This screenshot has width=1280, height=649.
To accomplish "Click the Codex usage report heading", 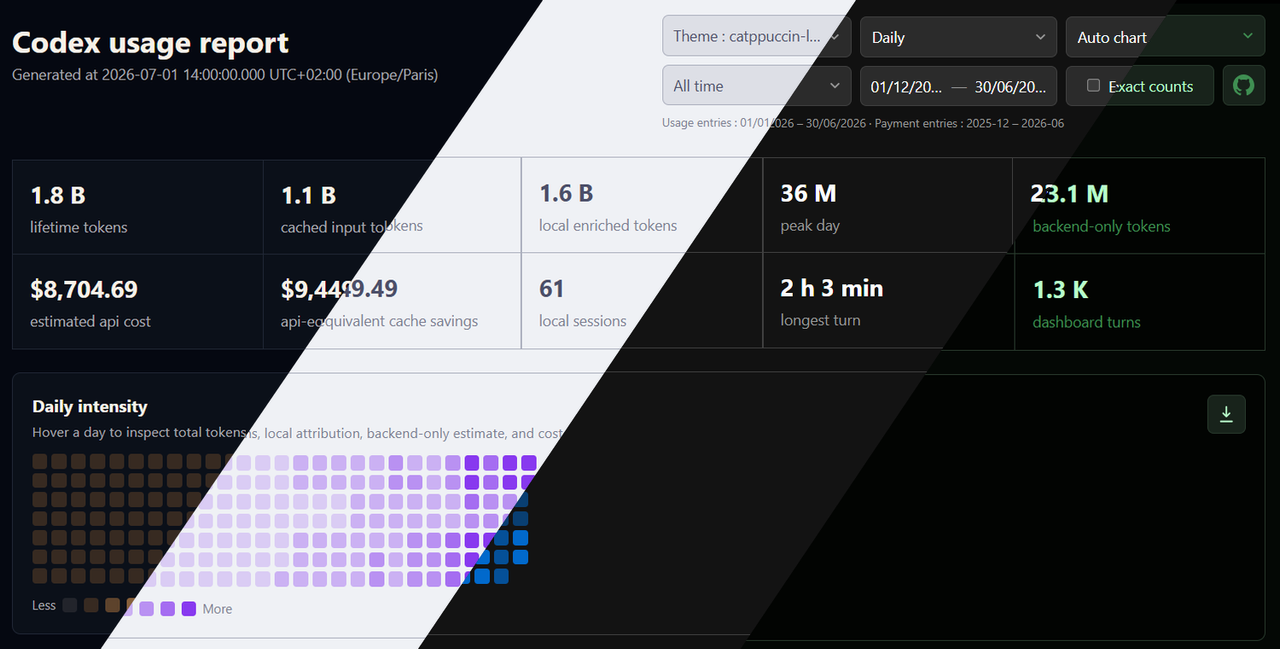I will click(150, 43).
